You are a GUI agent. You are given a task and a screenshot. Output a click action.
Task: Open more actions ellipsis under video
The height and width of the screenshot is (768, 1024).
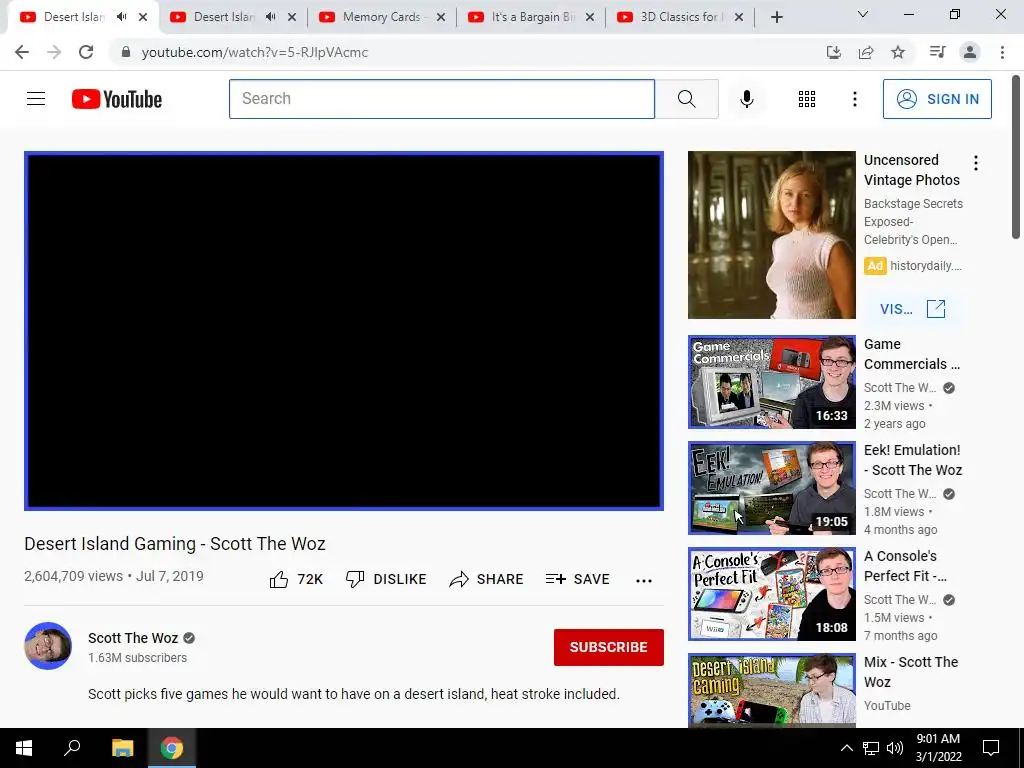tap(644, 580)
